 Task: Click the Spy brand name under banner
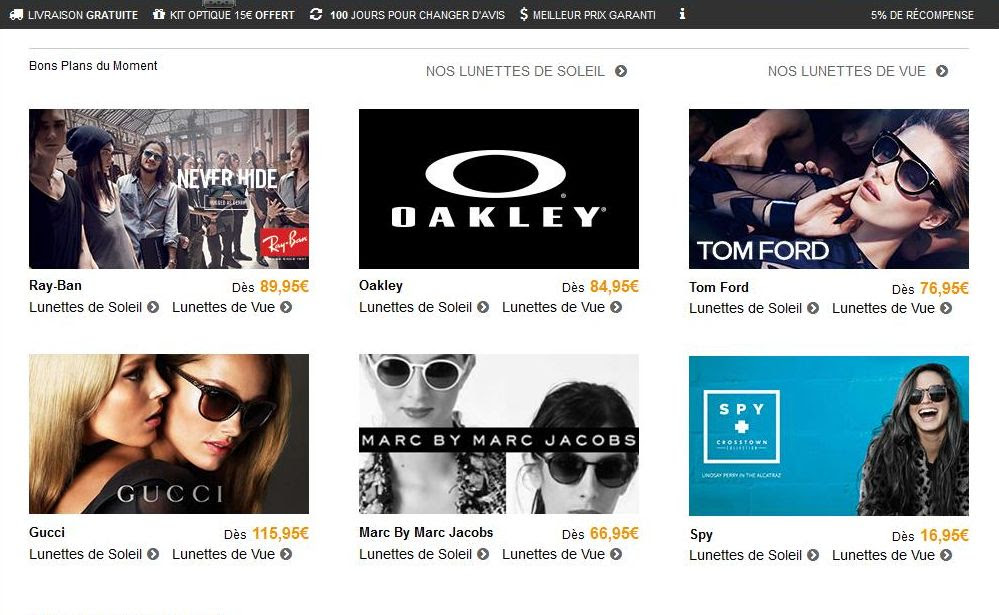[x=701, y=535]
